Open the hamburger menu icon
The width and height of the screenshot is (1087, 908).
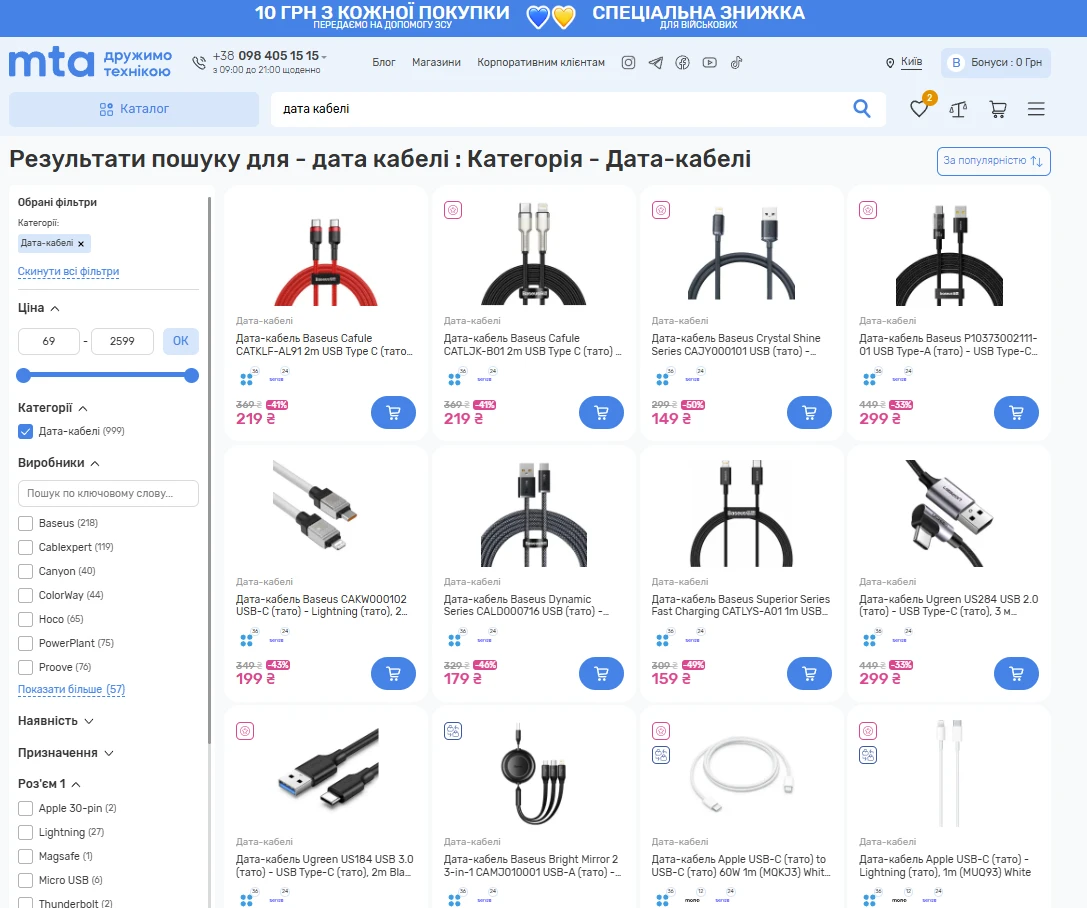tap(1036, 109)
